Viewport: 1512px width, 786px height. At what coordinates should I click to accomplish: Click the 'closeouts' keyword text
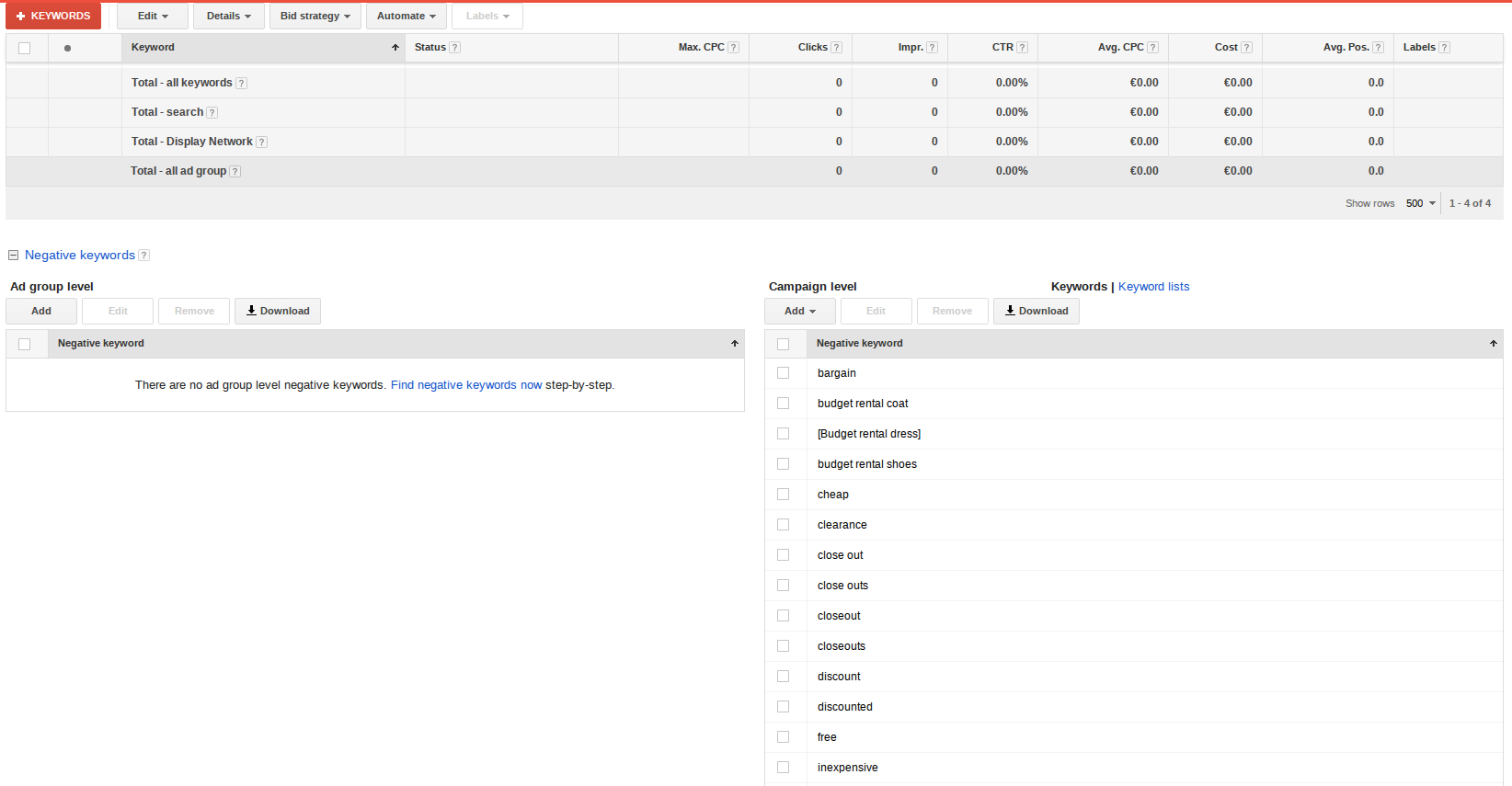coord(842,646)
